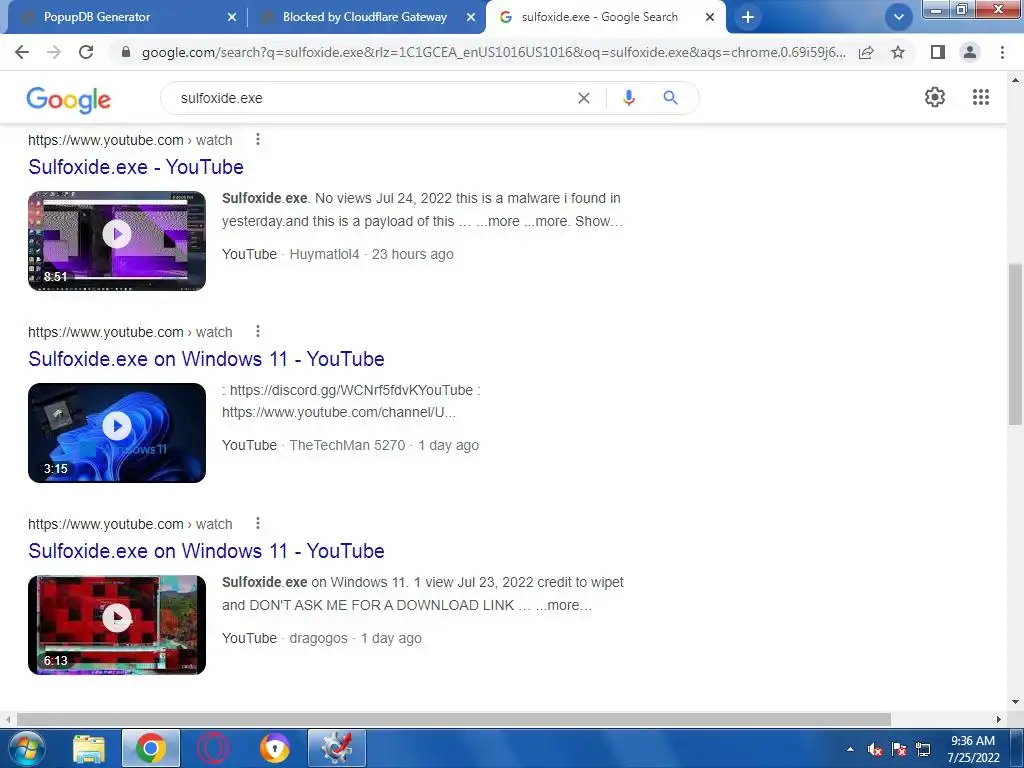Open the gear tool taskbar app
This screenshot has height=768, width=1024.
336,748
